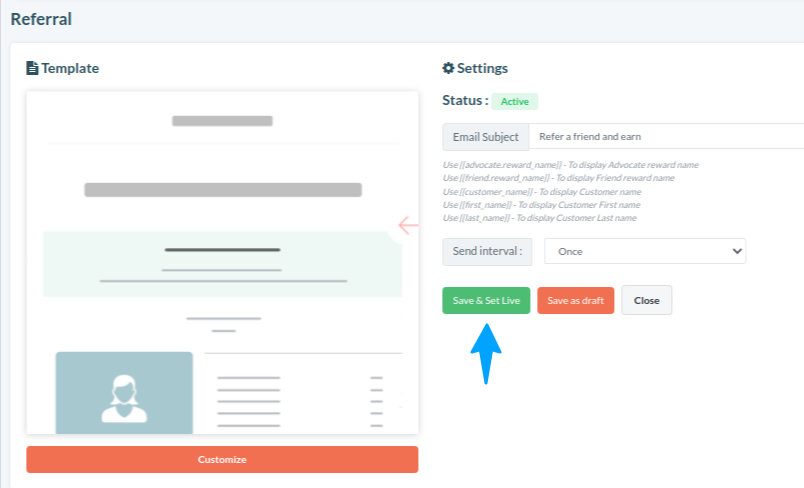Click the Referral page heading
Screen dimensions: 804x488
(x=41, y=19)
